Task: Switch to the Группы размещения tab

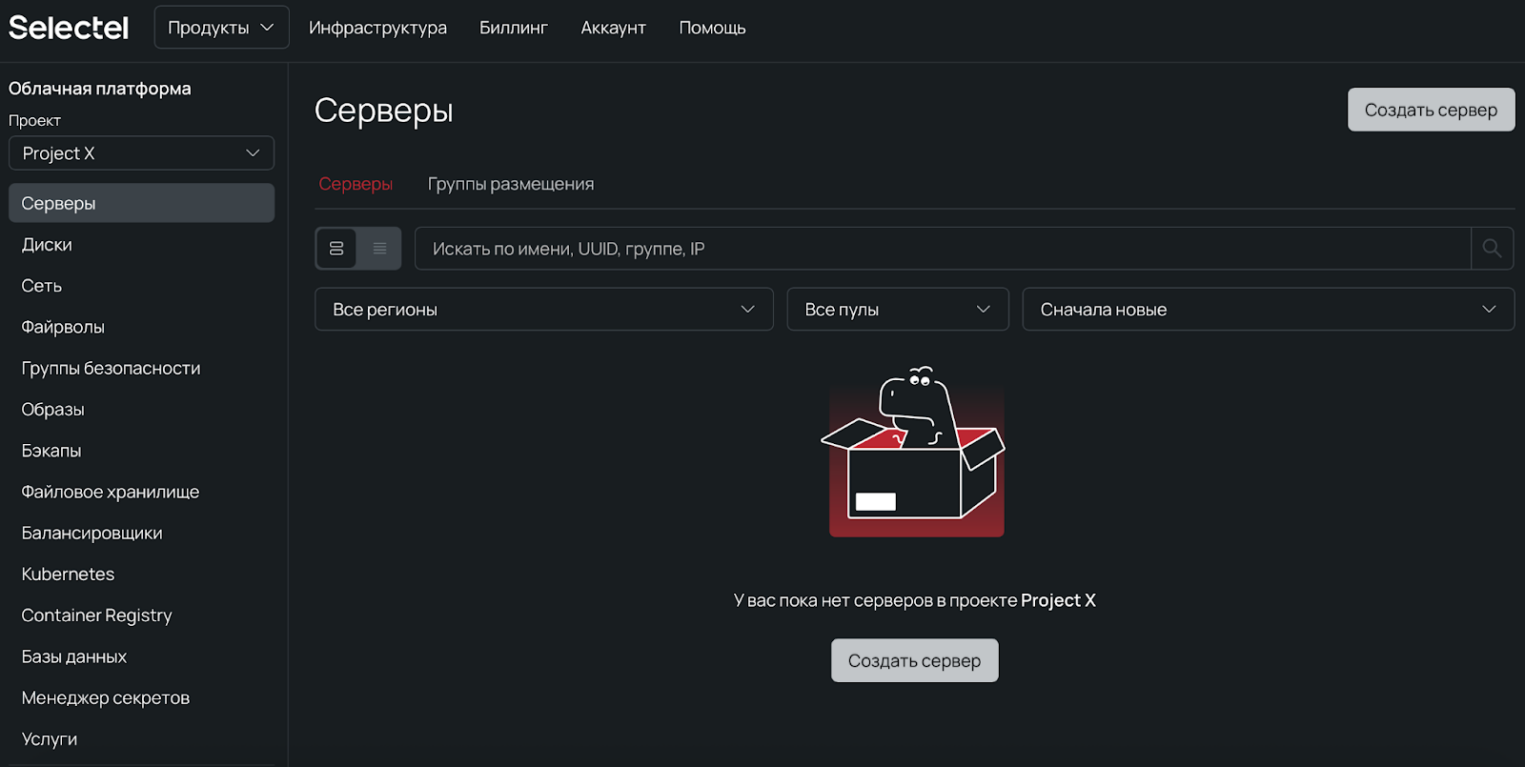Action: click(x=511, y=184)
